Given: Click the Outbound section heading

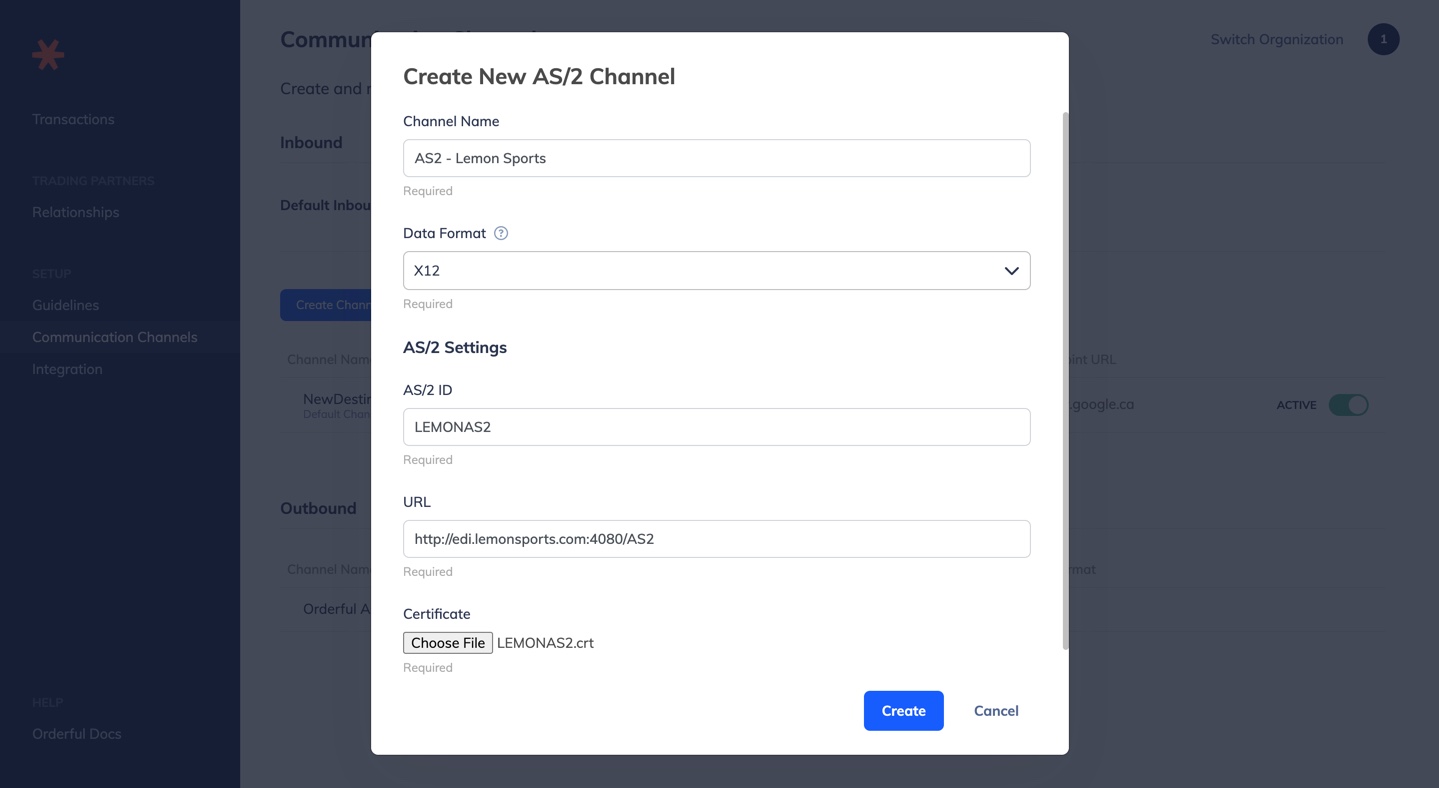Looking at the screenshot, I should tap(318, 508).
